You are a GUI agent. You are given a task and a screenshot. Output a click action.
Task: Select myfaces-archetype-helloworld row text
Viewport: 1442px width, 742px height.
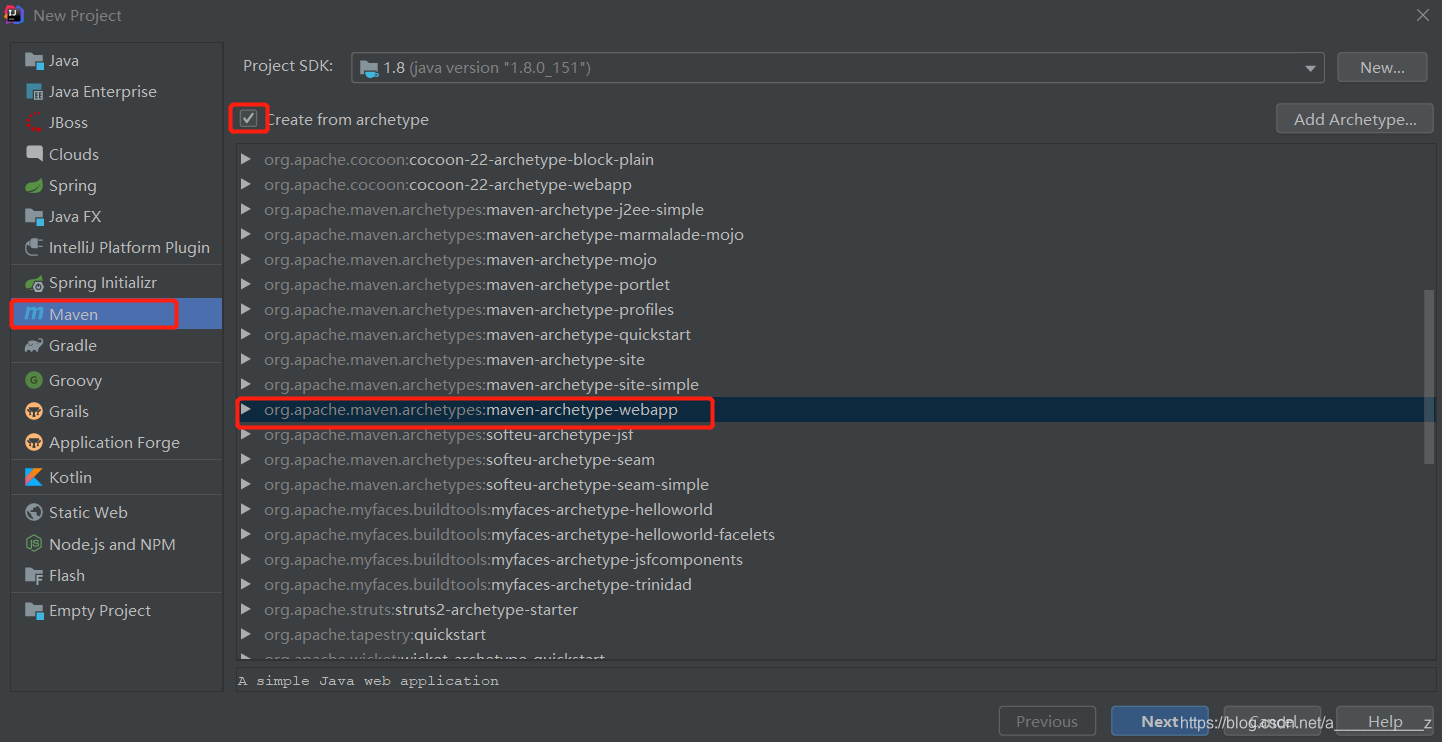pos(488,509)
